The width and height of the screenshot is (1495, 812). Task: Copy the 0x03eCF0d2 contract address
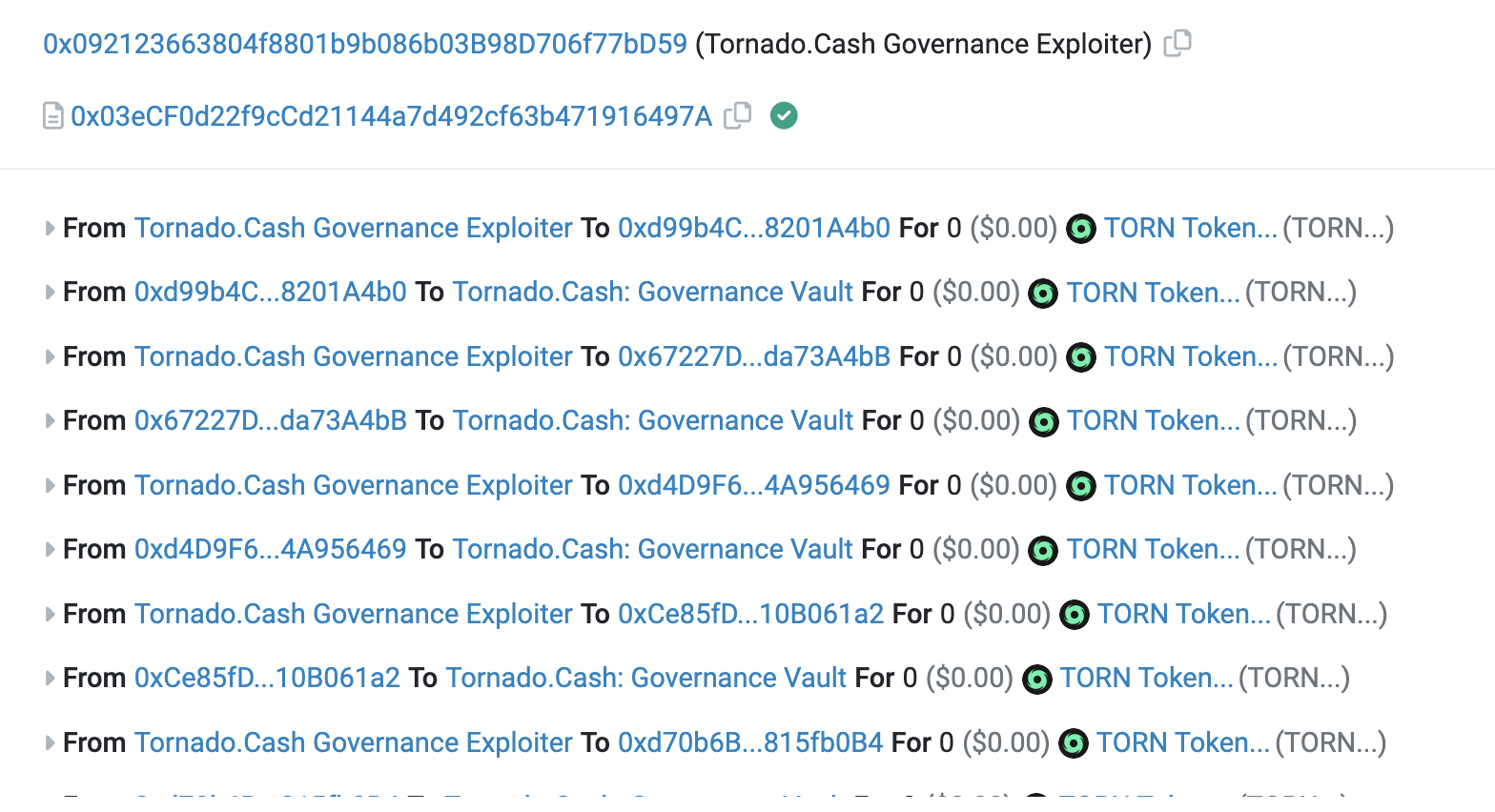737,116
